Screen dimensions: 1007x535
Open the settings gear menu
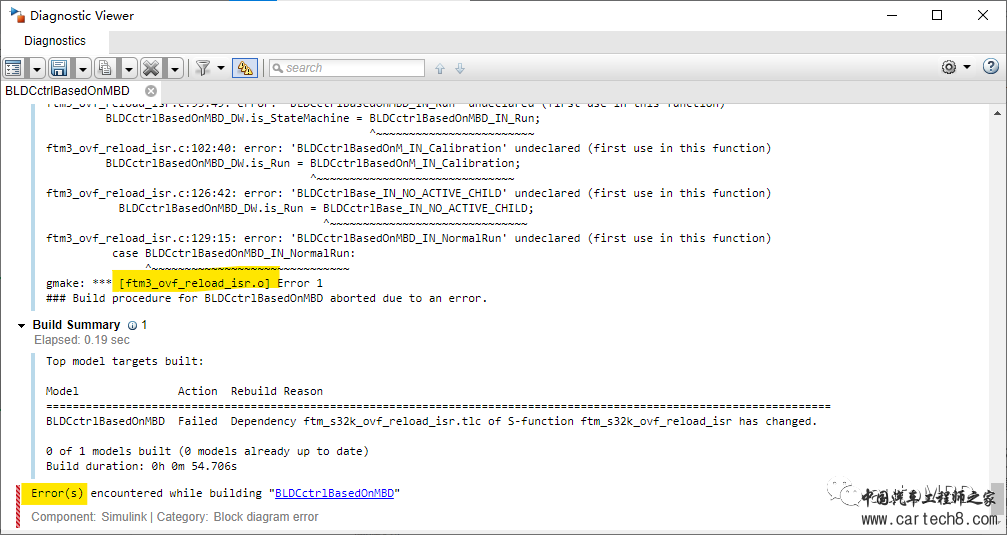pyautogui.click(x=949, y=67)
